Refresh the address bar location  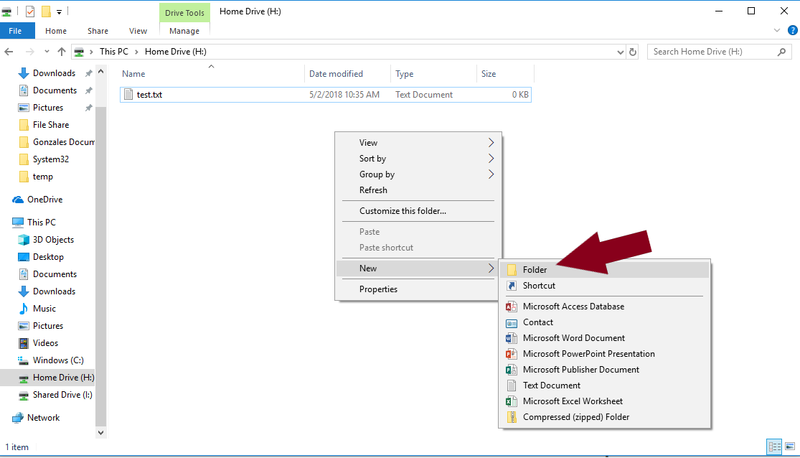(632, 51)
